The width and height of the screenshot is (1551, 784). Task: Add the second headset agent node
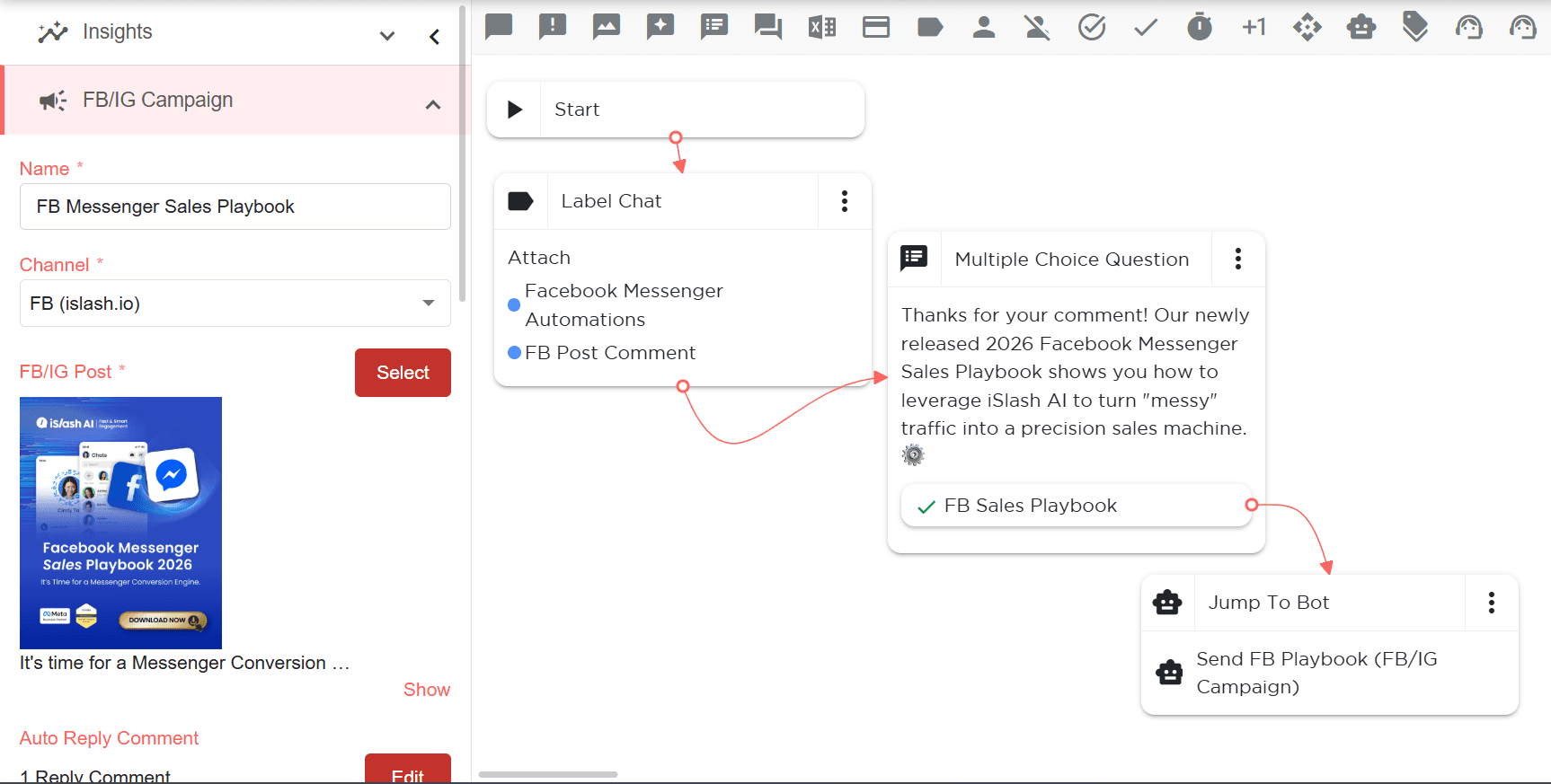pyautogui.click(x=1523, y=27)
